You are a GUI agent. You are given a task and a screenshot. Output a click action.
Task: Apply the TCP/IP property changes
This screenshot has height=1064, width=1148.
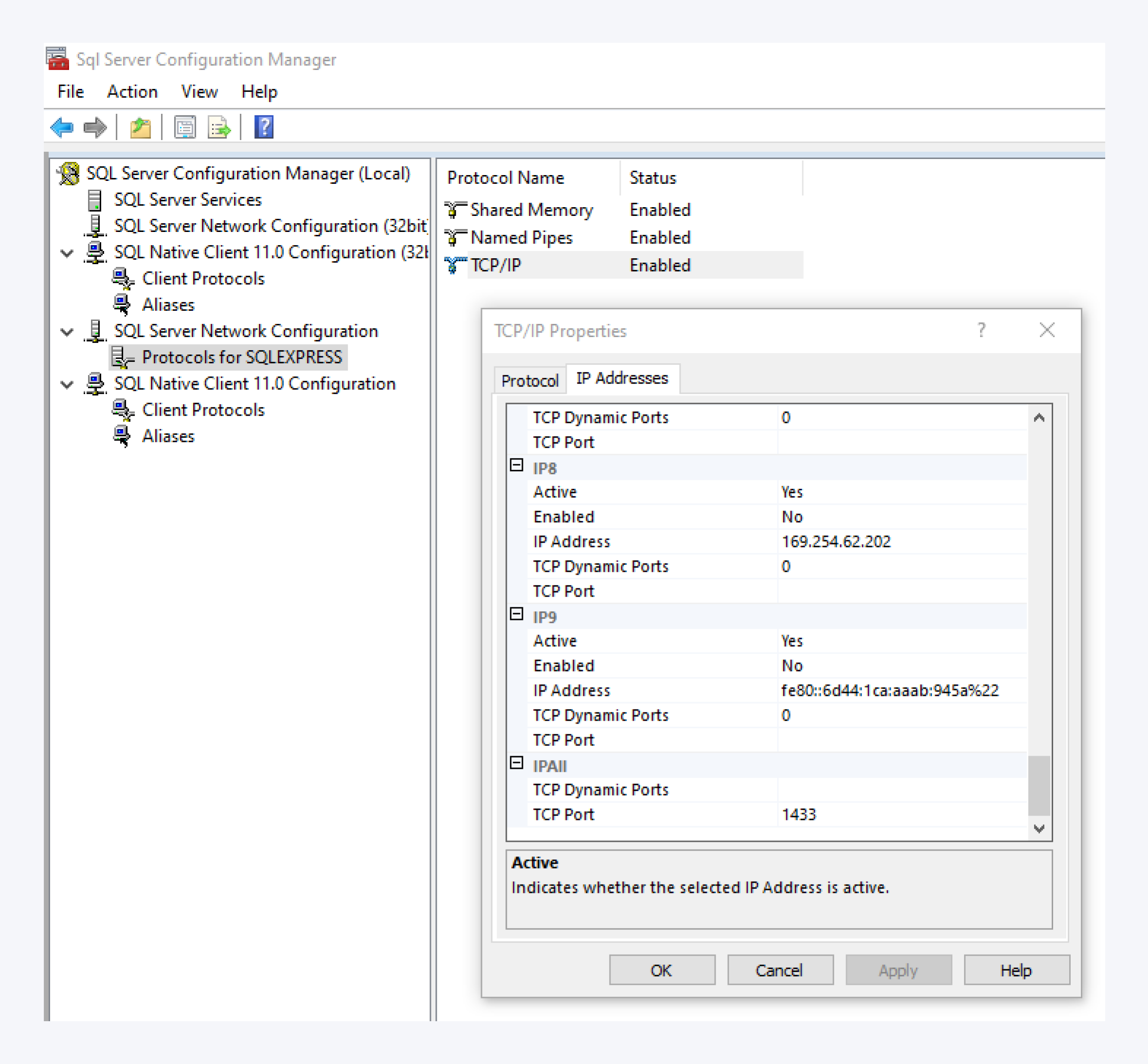(897, 970)
